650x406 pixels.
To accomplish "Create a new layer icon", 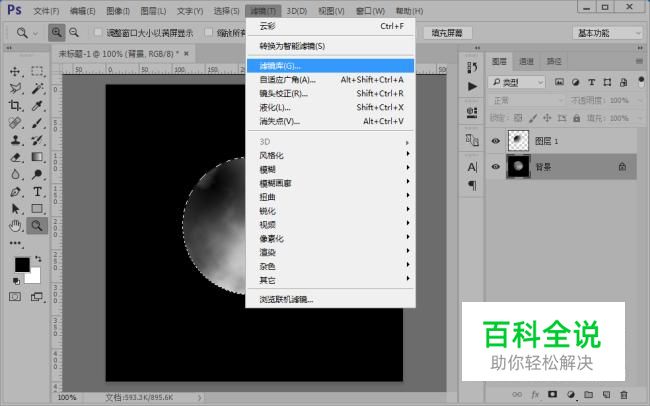I will pyautogui.click(x=606, y=394).
